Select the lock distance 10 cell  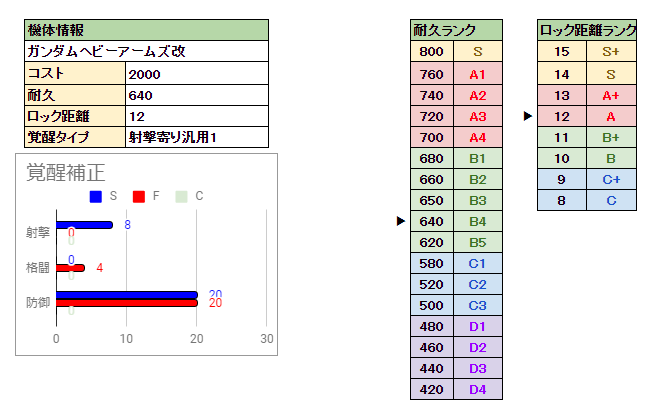(x=562, y=159)
